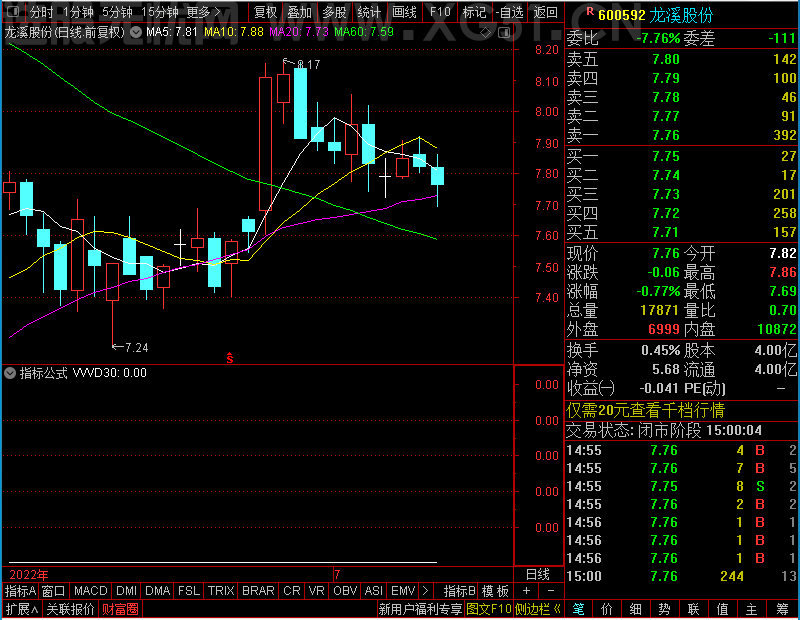Select the EMV indicator tab
Image resolution: width=800 pixels, height=620 pixels.
tap(403, 591)
